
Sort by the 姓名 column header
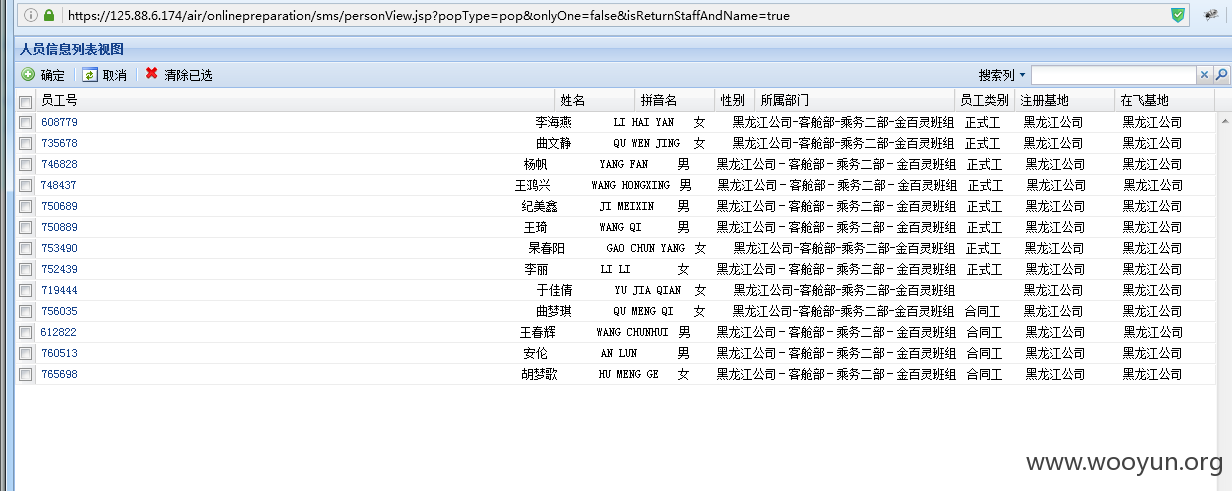tap(595, 100)
